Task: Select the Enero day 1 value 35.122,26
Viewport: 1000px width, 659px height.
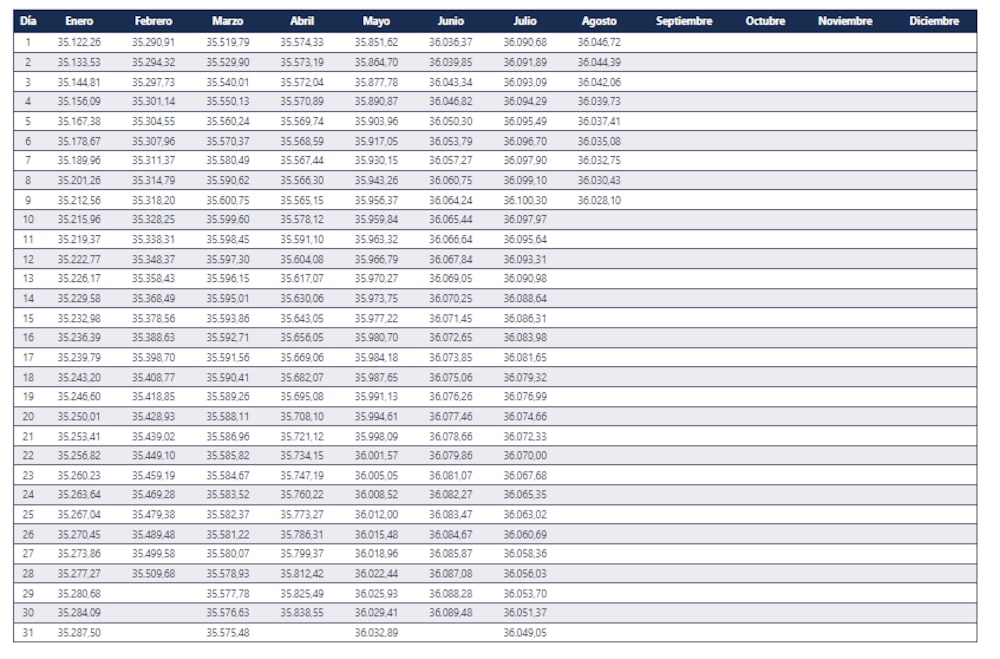Action: (79, 42)
